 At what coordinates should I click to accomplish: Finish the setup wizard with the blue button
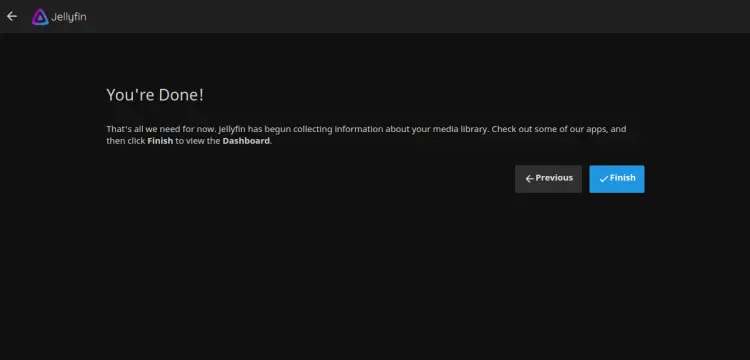click(x=617, y=179)
